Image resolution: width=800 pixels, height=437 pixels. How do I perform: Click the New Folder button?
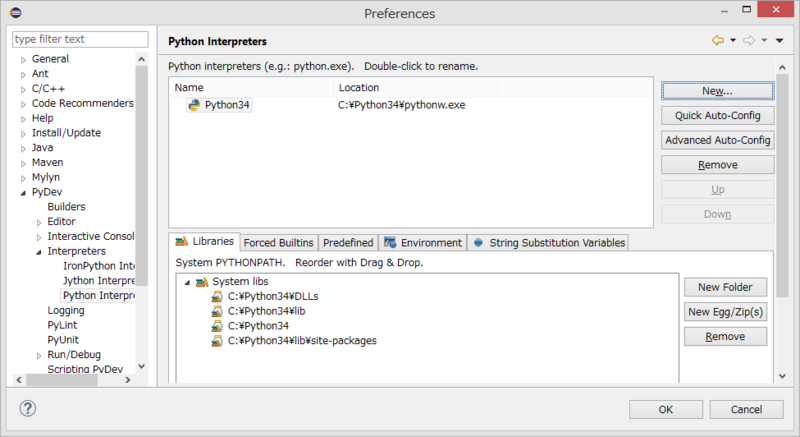(x=725, y=287)
